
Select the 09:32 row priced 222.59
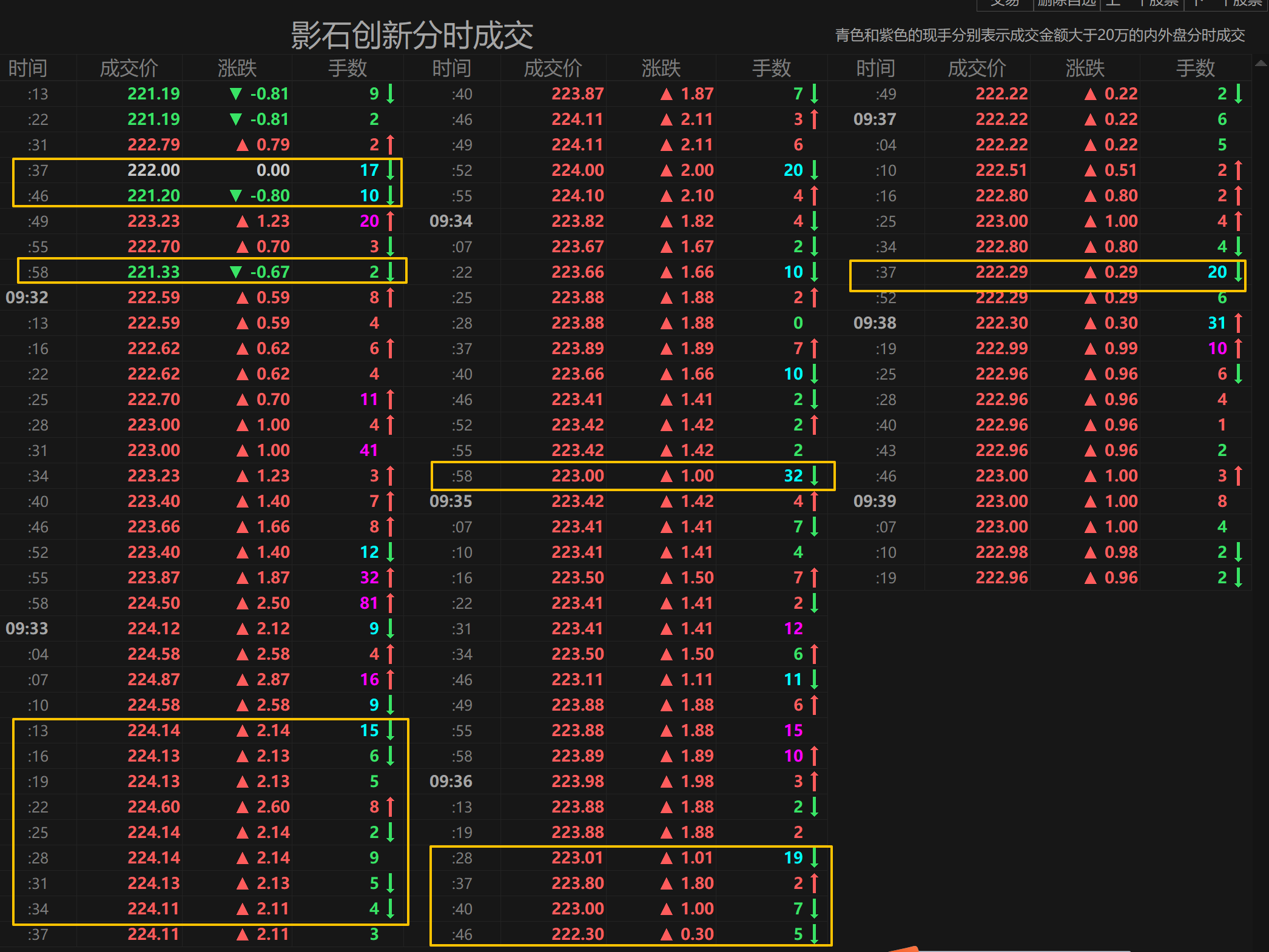[153, 298]
